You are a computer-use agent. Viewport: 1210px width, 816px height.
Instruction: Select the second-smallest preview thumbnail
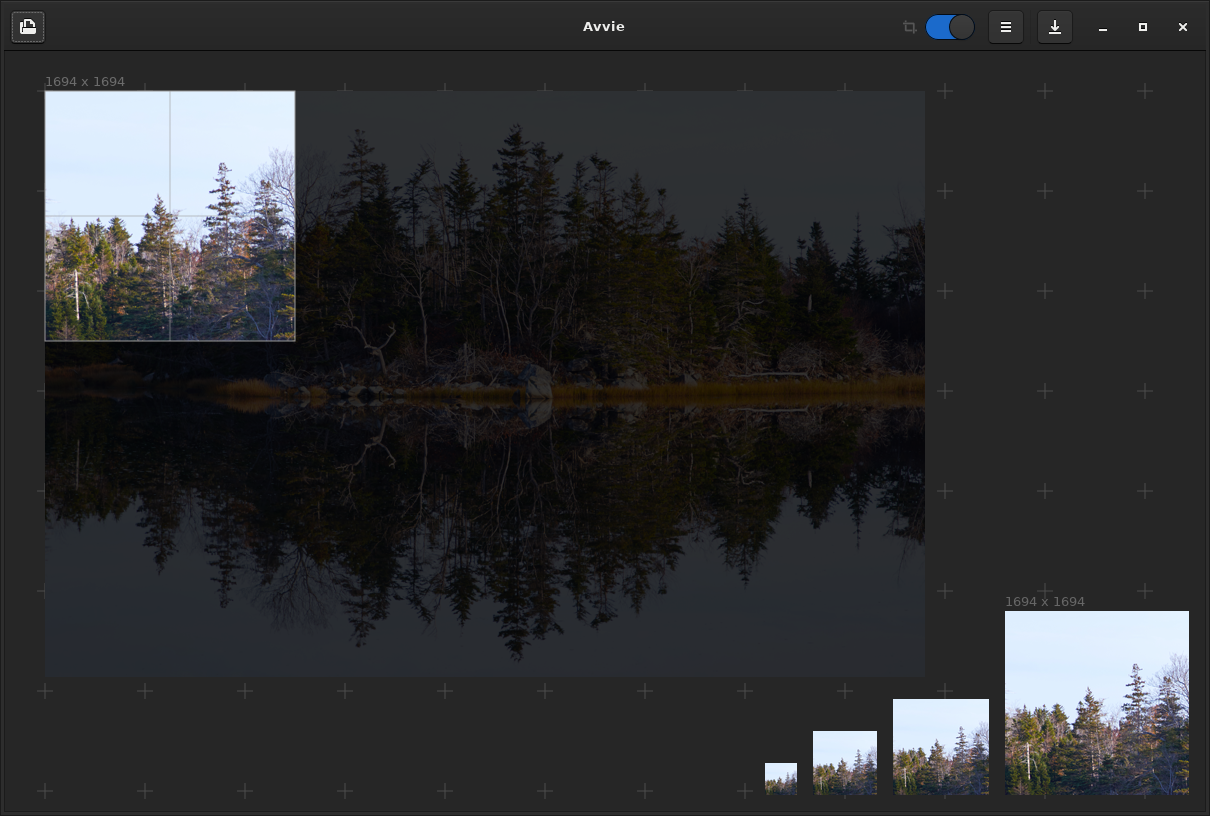pos(845,763)
